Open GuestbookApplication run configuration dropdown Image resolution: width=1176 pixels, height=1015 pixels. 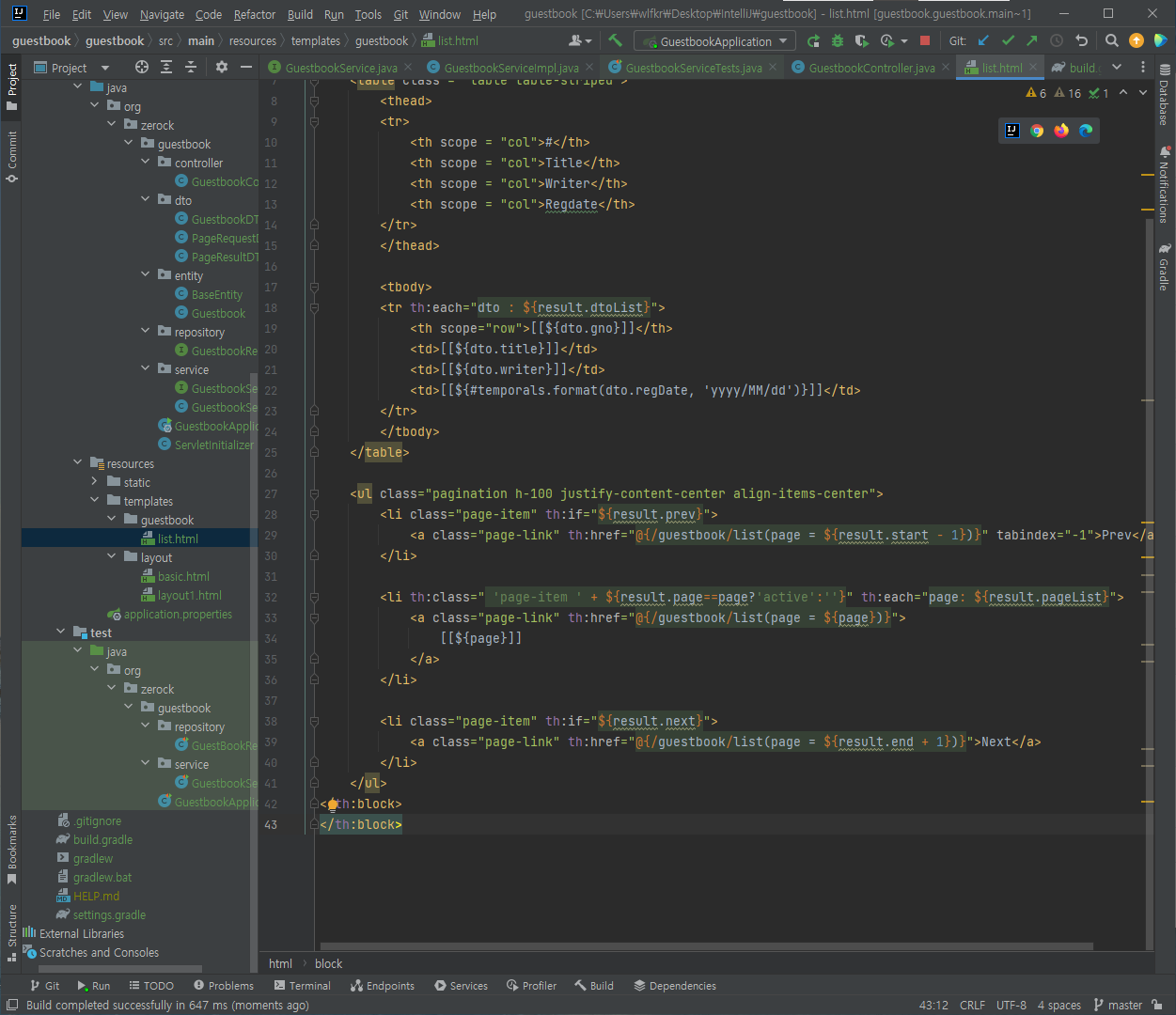714,40
